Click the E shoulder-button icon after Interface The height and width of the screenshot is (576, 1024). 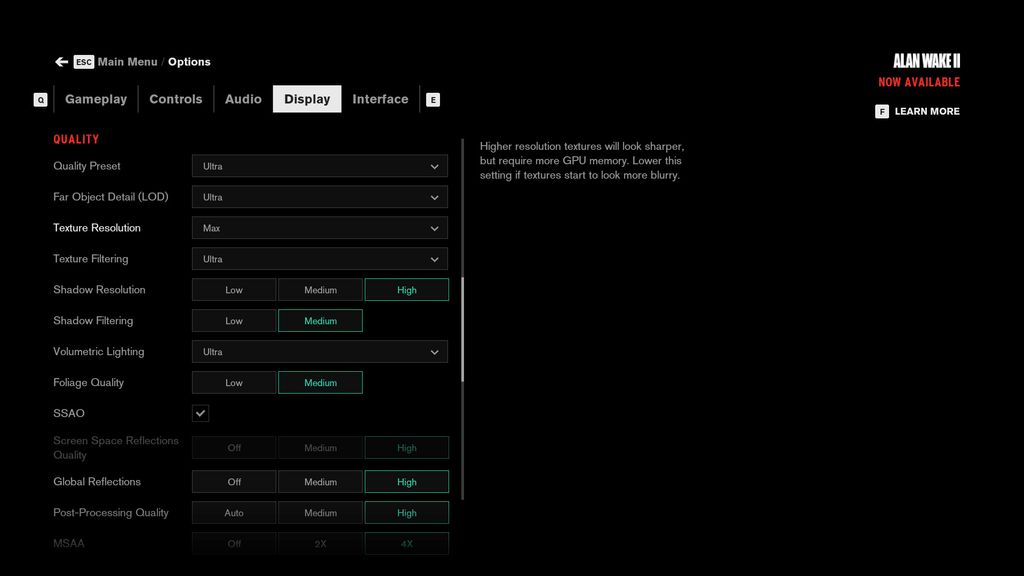point(433,99)
